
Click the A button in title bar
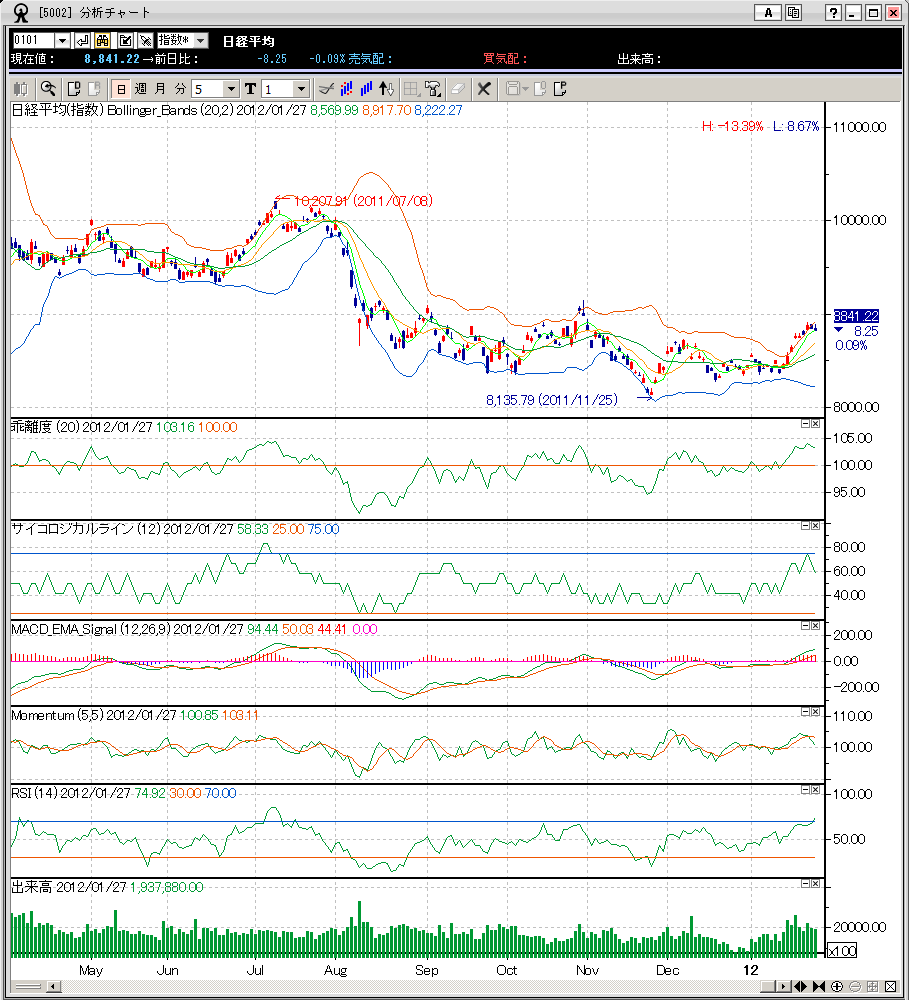pyautogui.click(x=768, y=13)
